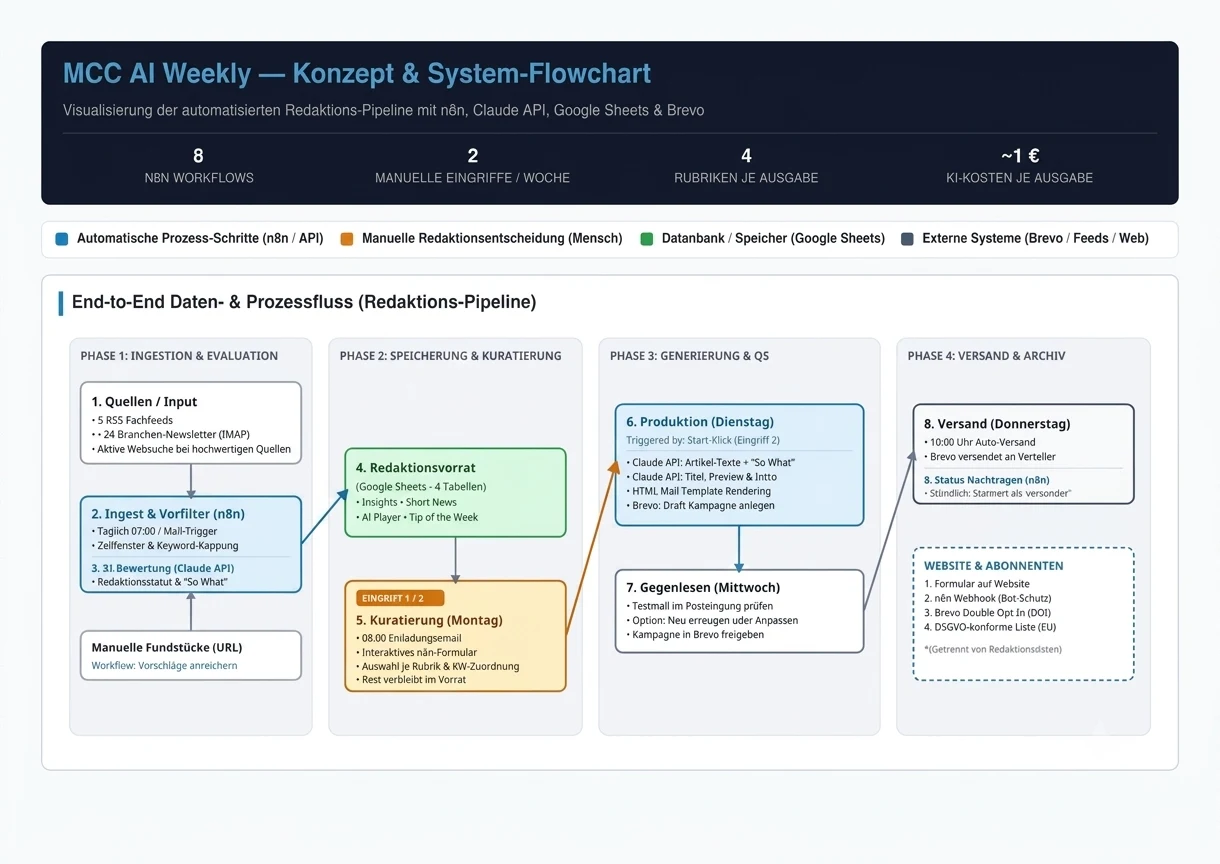Select the '8. Versand (Donnerstag)' title
This screenshot has height=864, width=1220.
point(997,424)
